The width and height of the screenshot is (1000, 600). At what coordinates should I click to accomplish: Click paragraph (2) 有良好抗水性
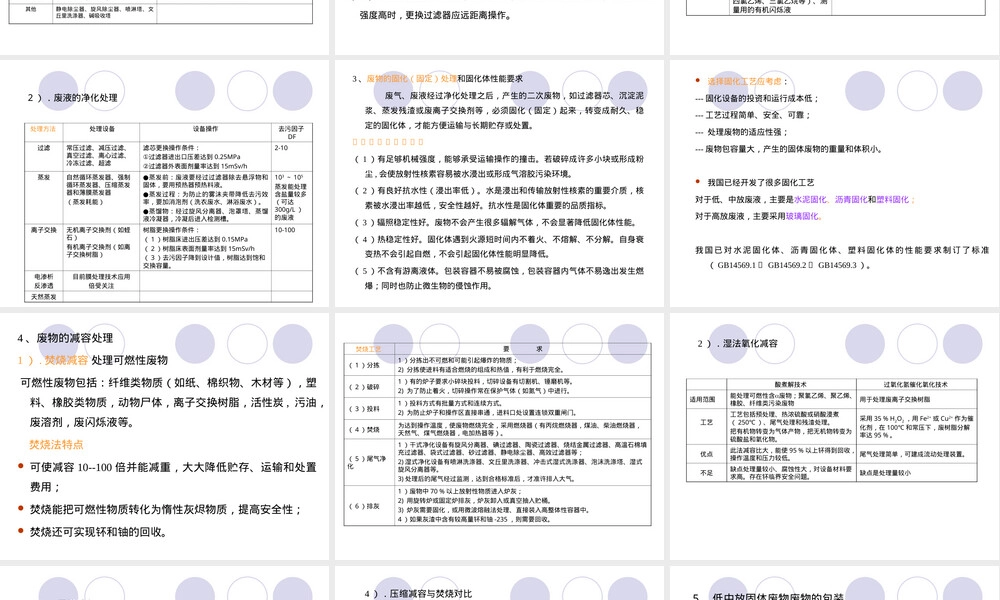coord(499,198)
